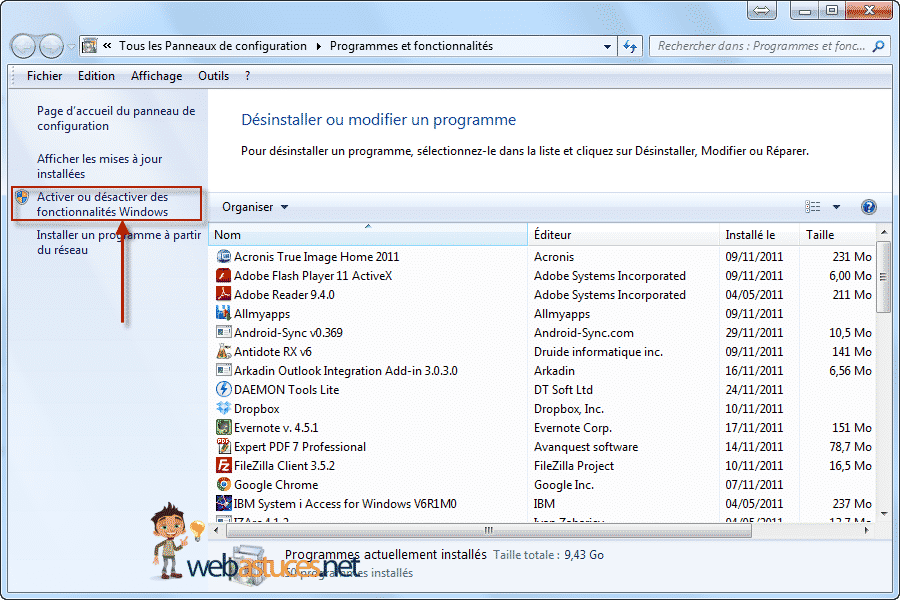Open Activer ou désactiver des fonctionnalités Windows

(102, 204)
